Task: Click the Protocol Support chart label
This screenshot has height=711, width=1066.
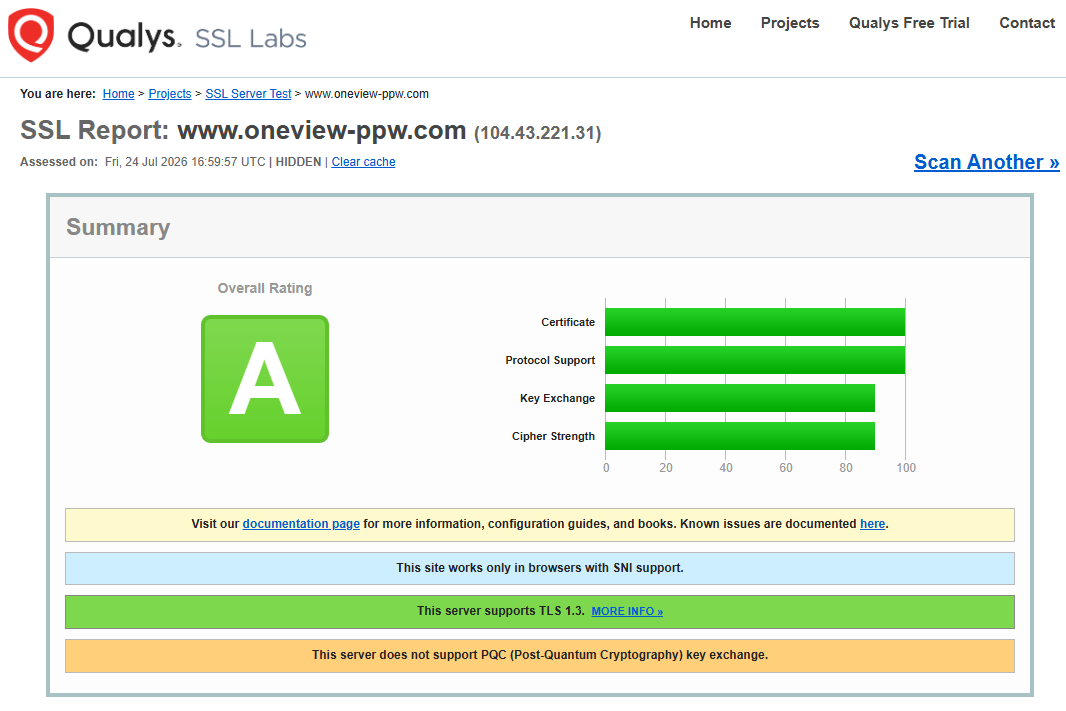Action: click(x=550, y=360)
